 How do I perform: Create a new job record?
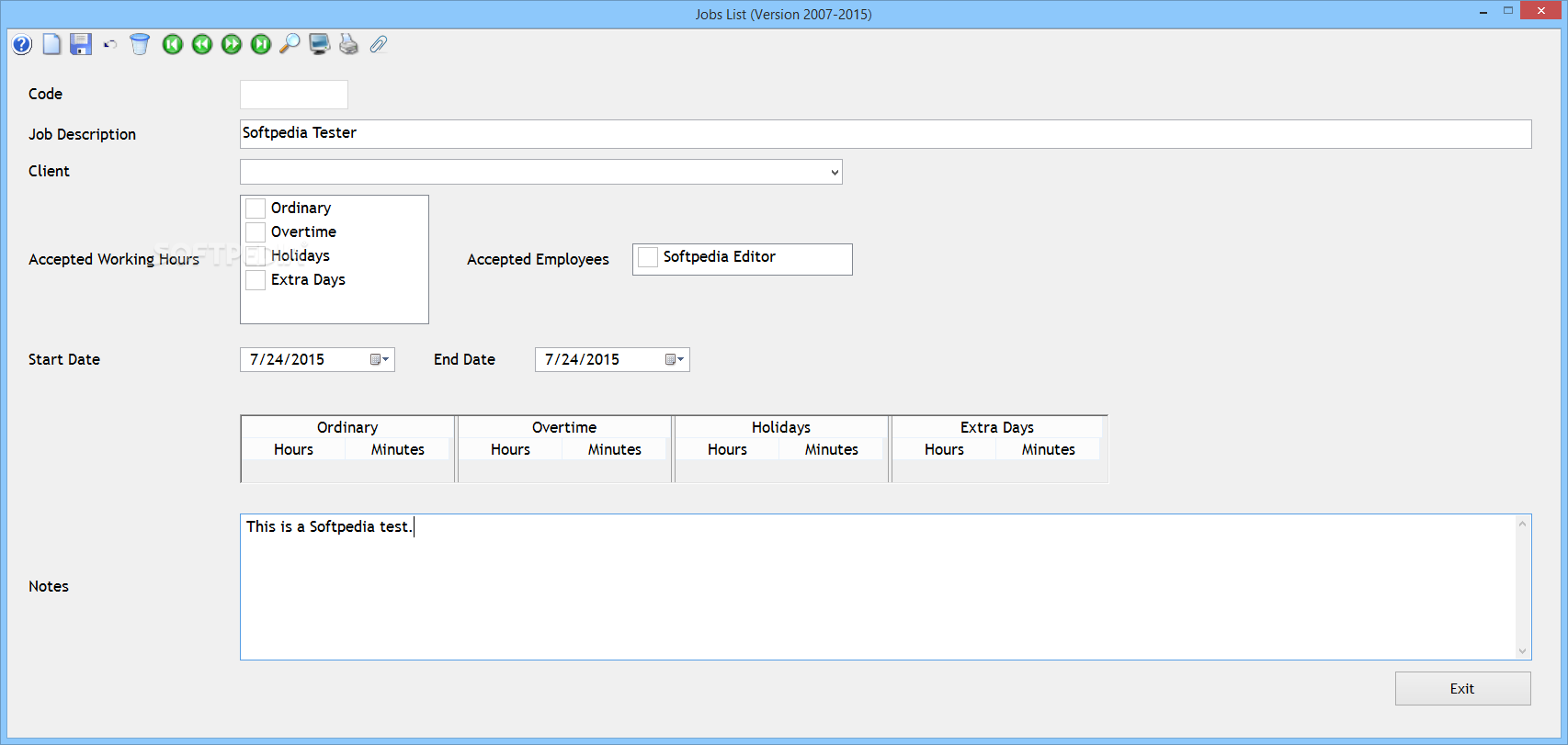51,44
